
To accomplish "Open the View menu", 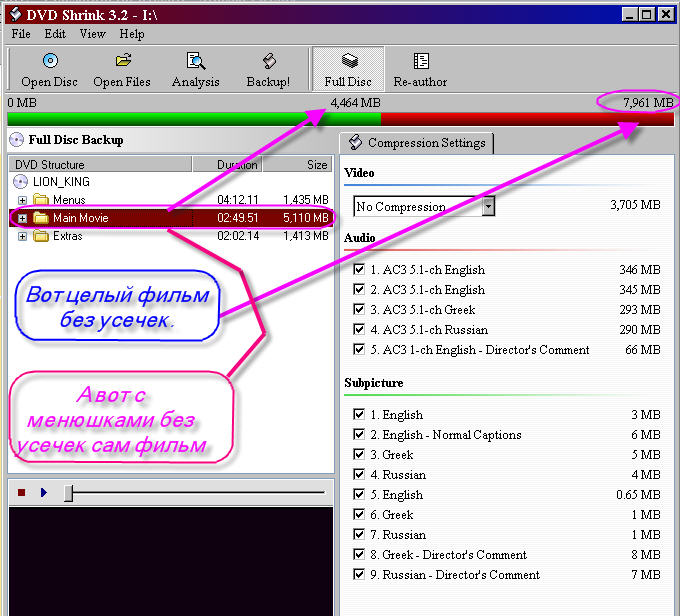I will (x=92, y=34).
